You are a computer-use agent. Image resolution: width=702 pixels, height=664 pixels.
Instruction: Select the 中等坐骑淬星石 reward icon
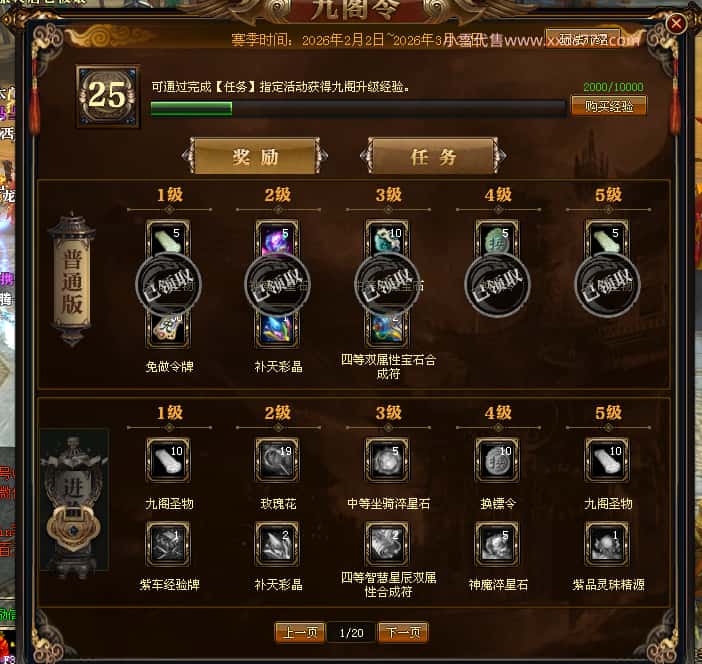[x=387, y=460]
